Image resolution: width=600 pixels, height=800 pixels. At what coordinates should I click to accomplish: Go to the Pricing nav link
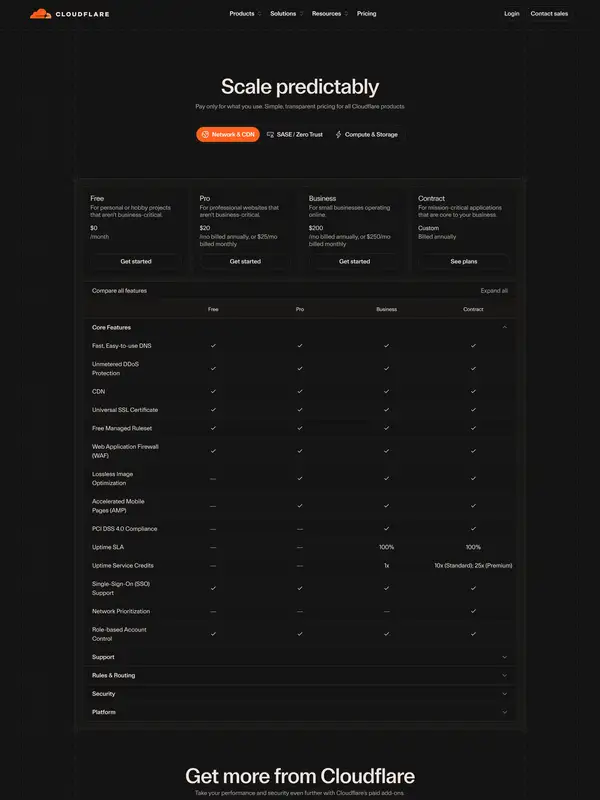366,14
